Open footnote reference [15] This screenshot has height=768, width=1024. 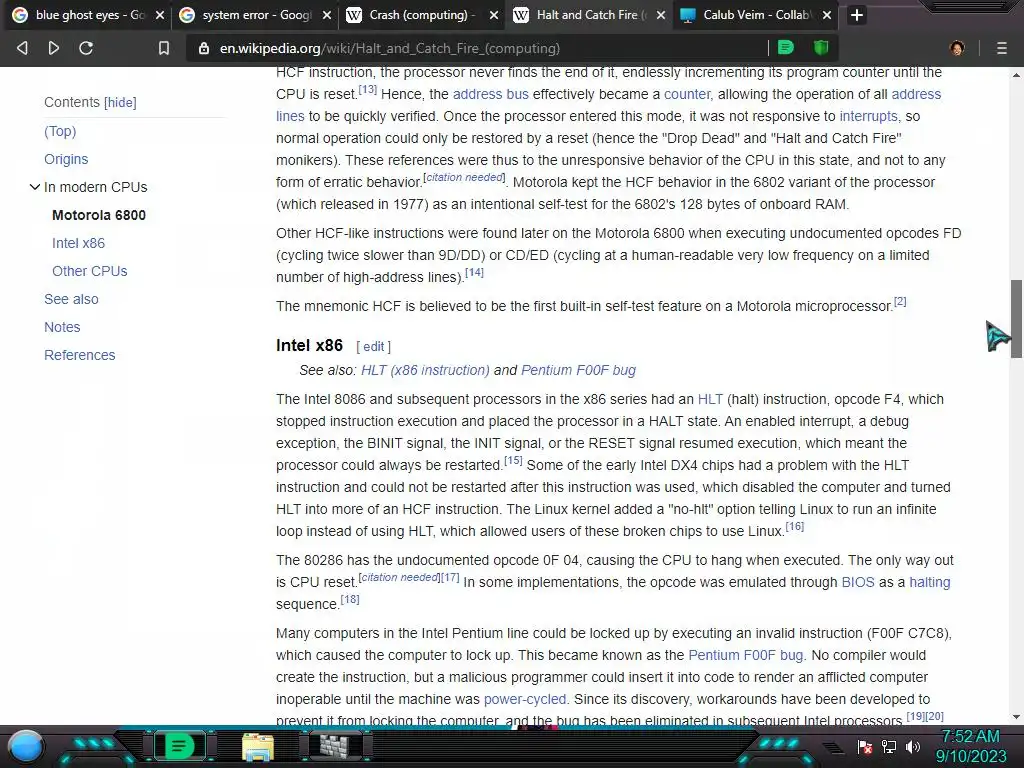point(513,460)
